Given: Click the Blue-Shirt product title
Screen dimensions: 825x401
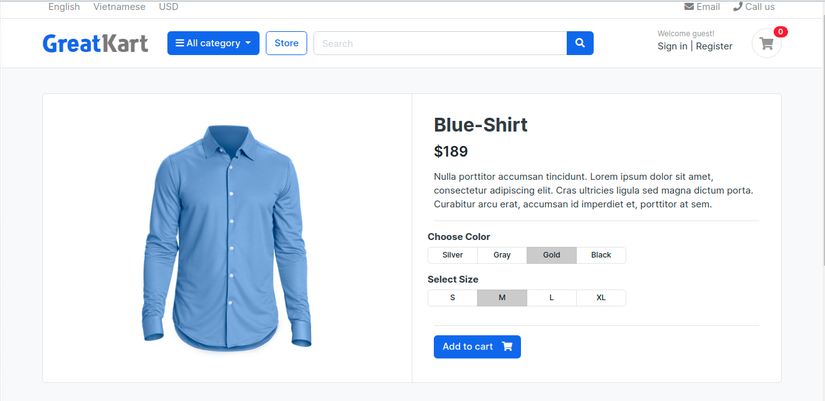Looking at the screenshot, I should pyautogui.click(x=480, y=125).
